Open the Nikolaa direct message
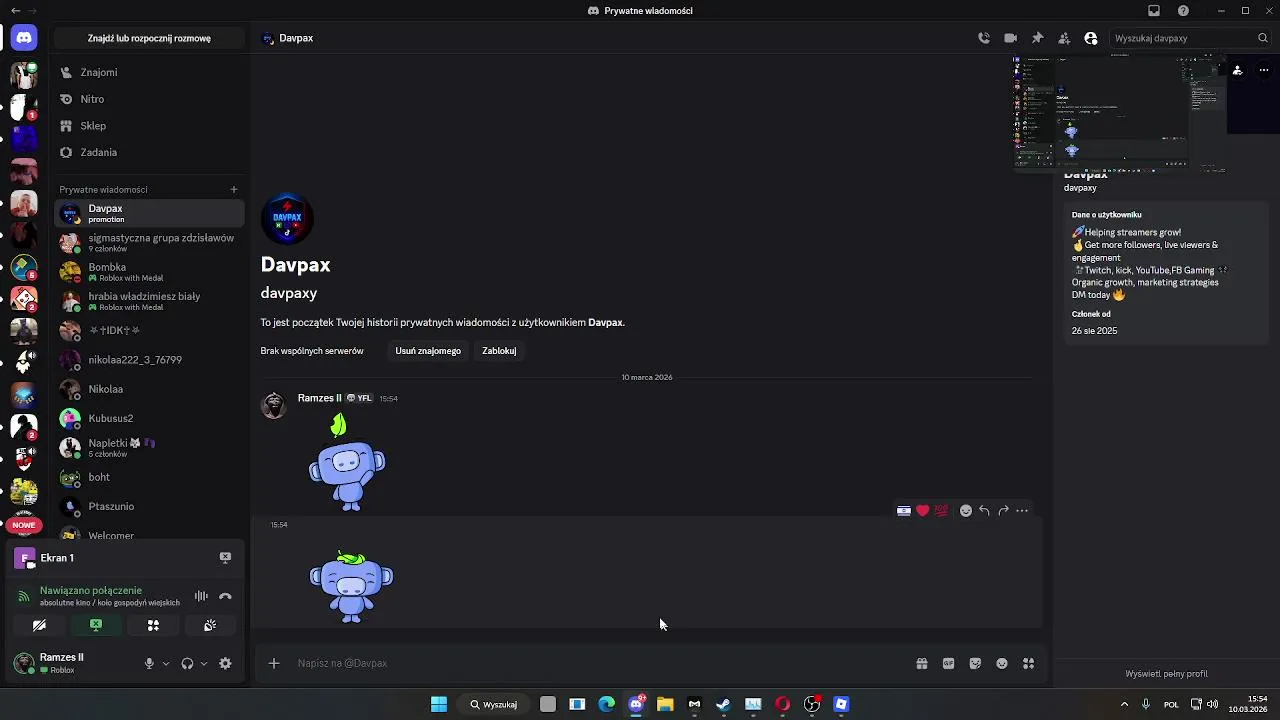This screenshot has width=1280, height=720. tap(149, 389)
